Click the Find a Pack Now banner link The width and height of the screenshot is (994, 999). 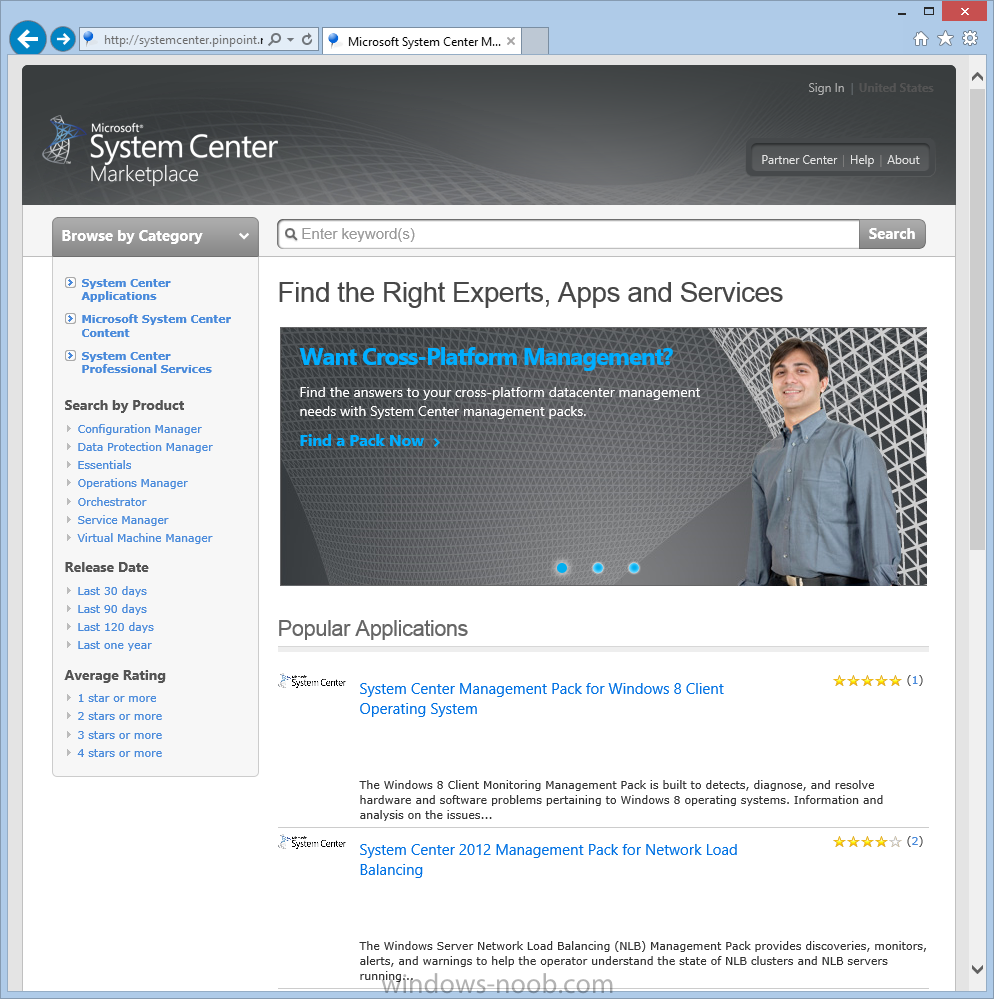tap(370, 441)
